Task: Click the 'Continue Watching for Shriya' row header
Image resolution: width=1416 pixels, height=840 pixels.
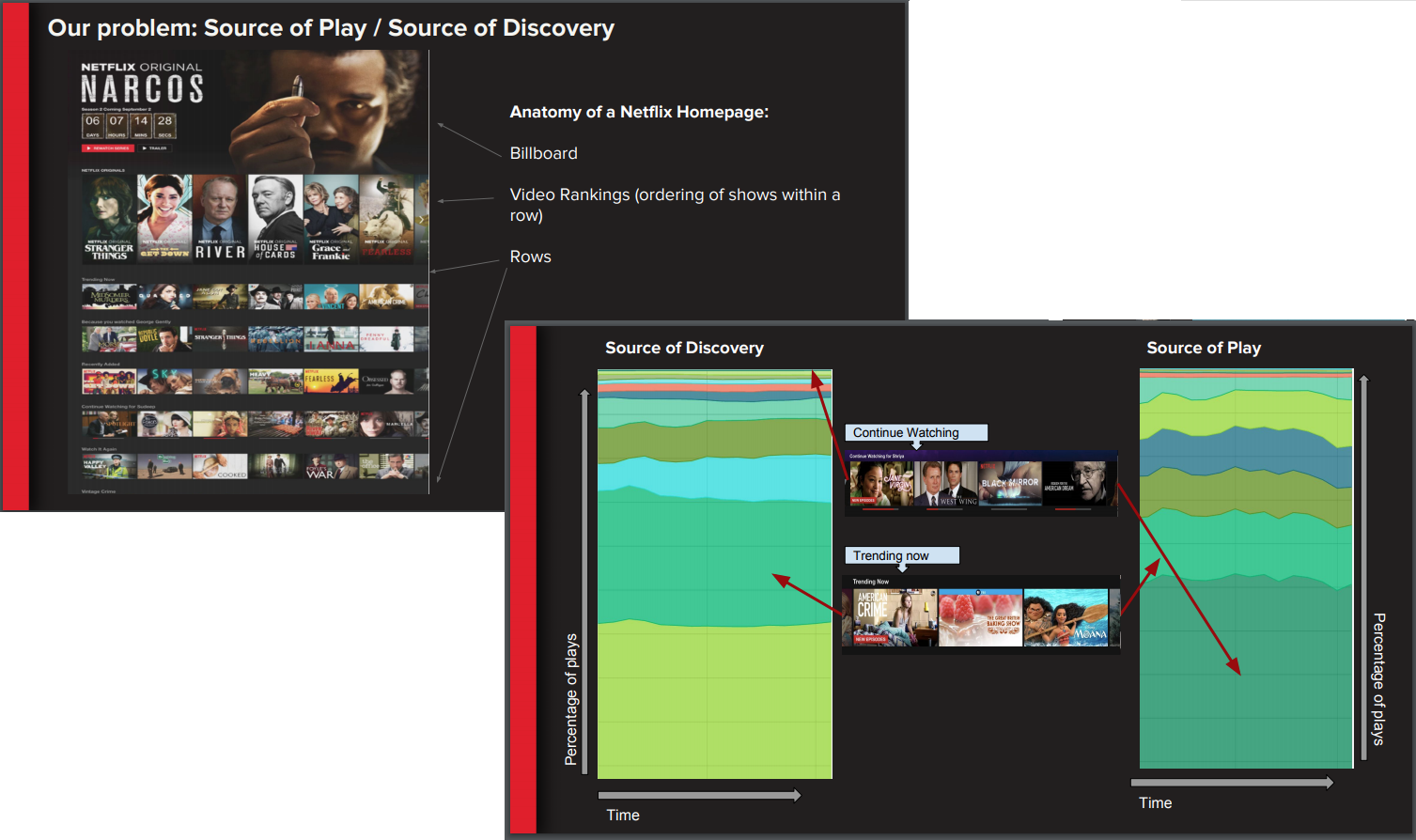Action: point(877,457)
